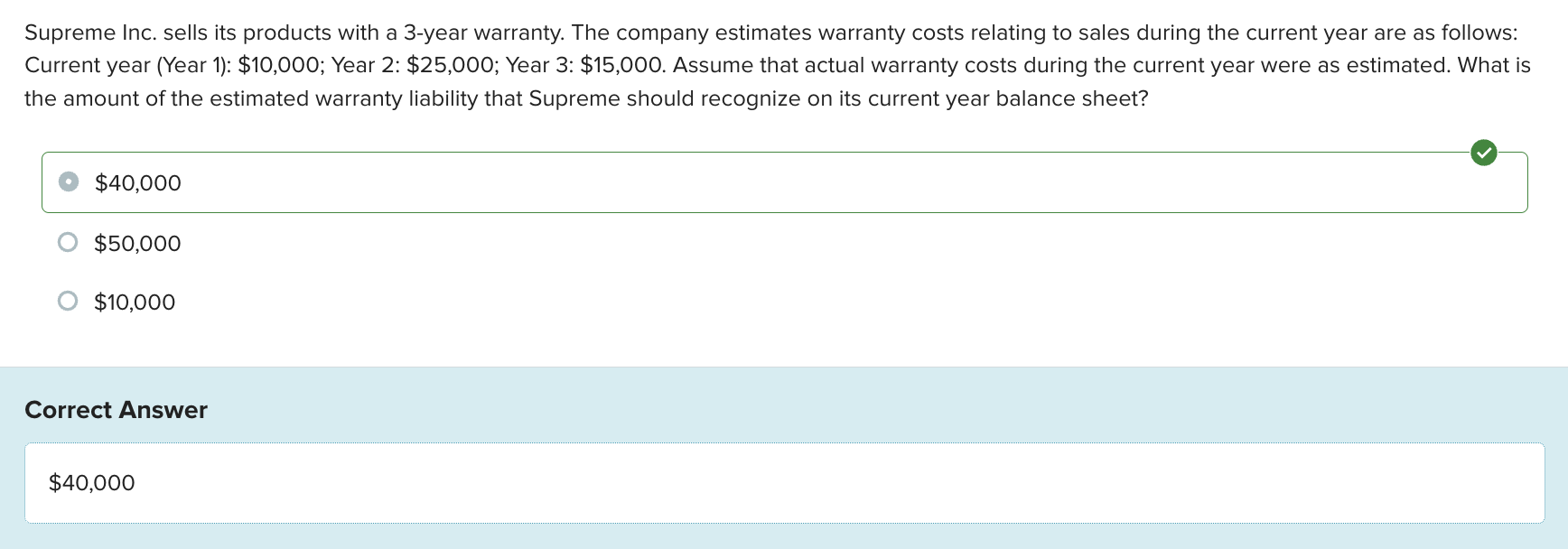
Task: Click the unselected second radio circle
Action: click(67, 242)
